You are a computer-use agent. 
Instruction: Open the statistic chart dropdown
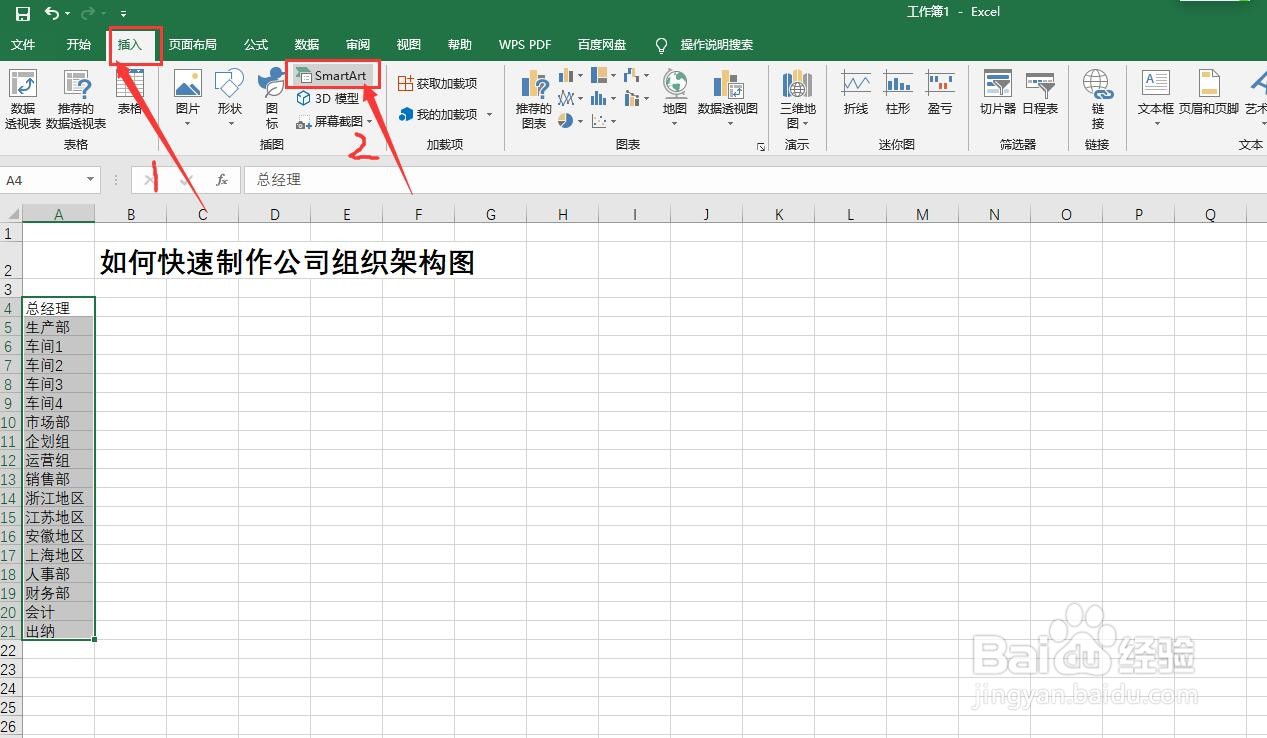[603, 98]
